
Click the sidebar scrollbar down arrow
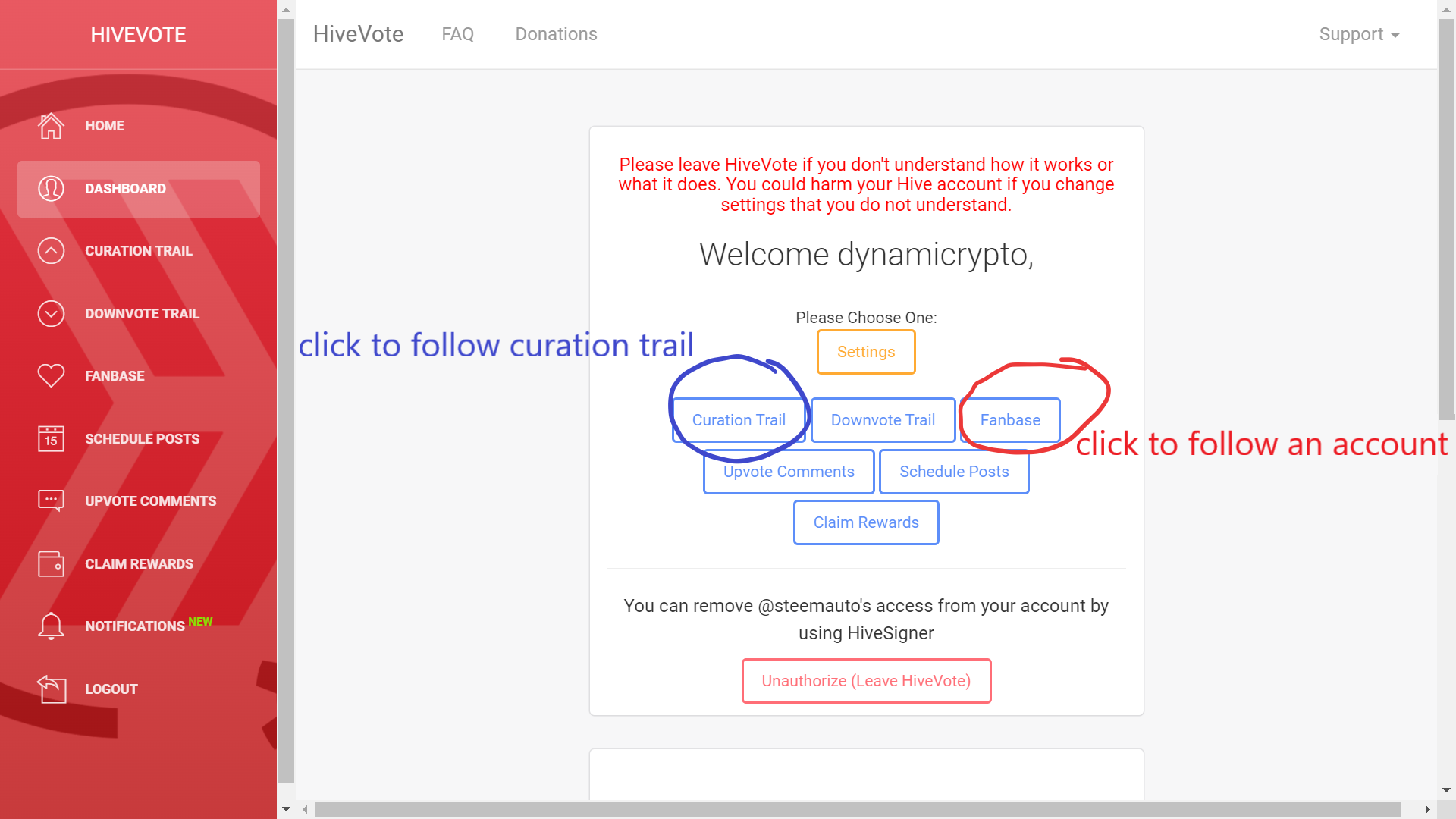[286, 809]
